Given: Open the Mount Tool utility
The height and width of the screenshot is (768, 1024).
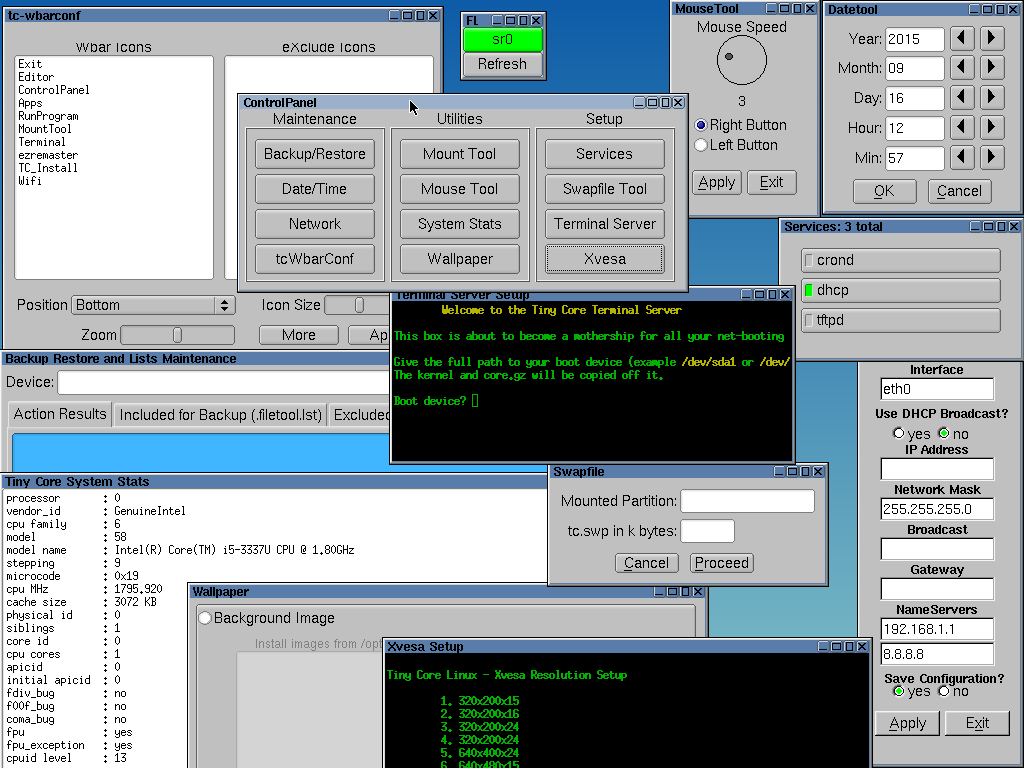Looking at the screenshot, I should (x=459, y=153).
